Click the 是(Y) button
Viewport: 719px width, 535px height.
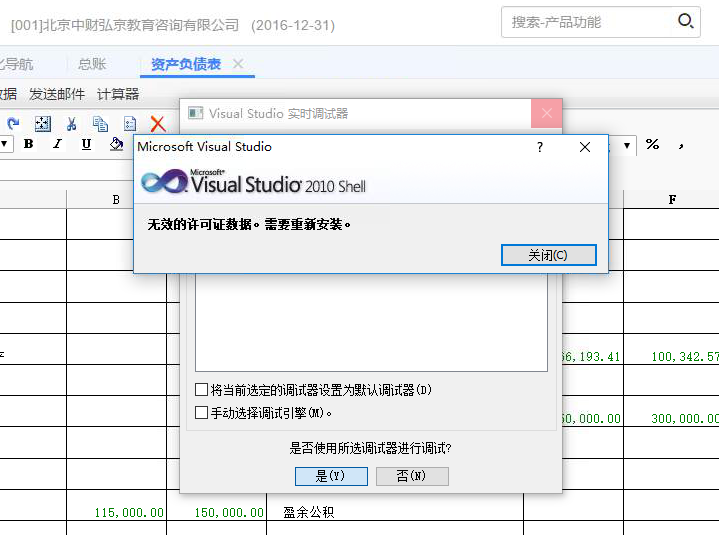click(x=331, y=476)
